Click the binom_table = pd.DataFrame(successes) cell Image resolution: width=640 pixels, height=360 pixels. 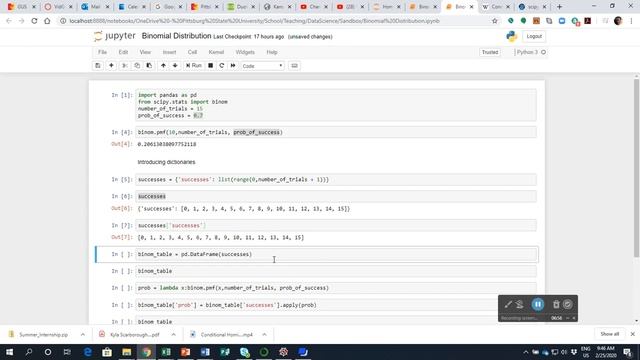point(336,254)
